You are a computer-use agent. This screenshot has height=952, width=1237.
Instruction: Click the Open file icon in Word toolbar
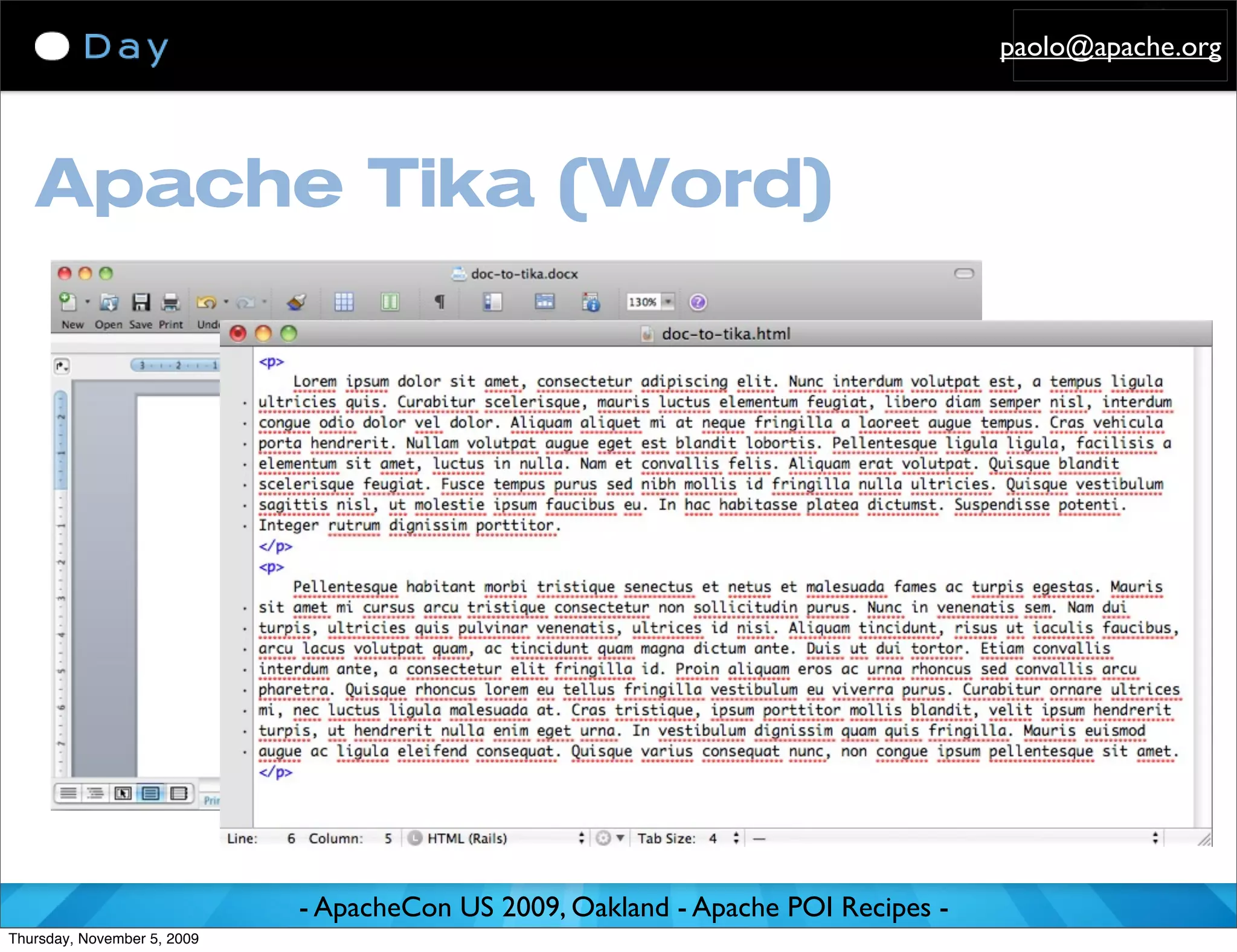pyautogui.click(x=109, y=301)
